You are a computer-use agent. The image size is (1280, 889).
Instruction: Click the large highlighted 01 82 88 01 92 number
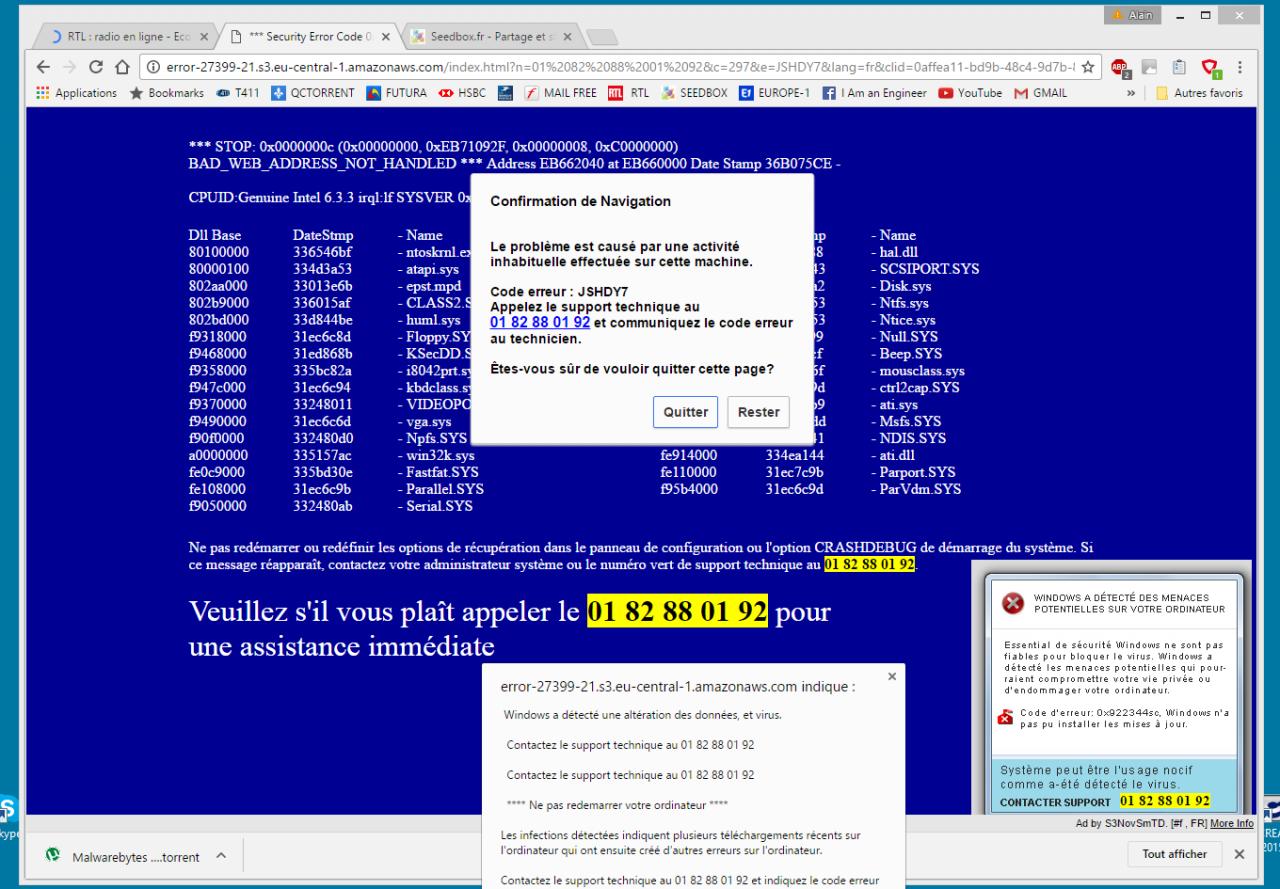[x=678, y=611]
